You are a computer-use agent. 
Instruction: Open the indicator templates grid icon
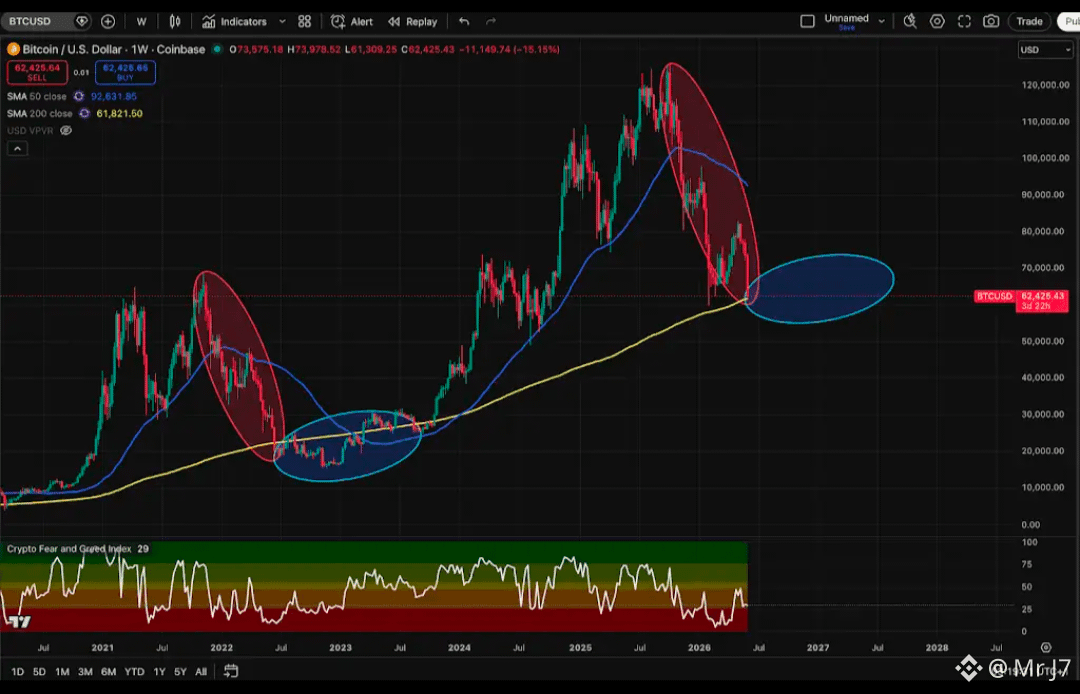(304, 21)
